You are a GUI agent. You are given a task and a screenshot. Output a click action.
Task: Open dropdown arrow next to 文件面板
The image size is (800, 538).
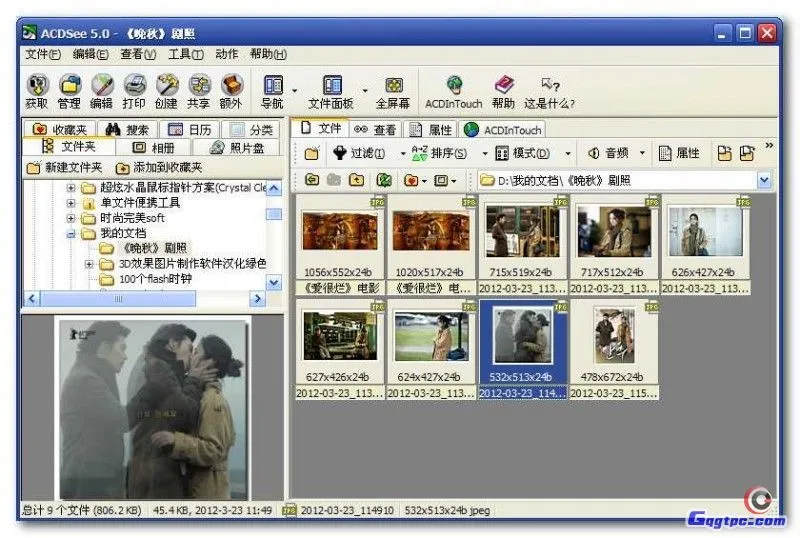365,91
